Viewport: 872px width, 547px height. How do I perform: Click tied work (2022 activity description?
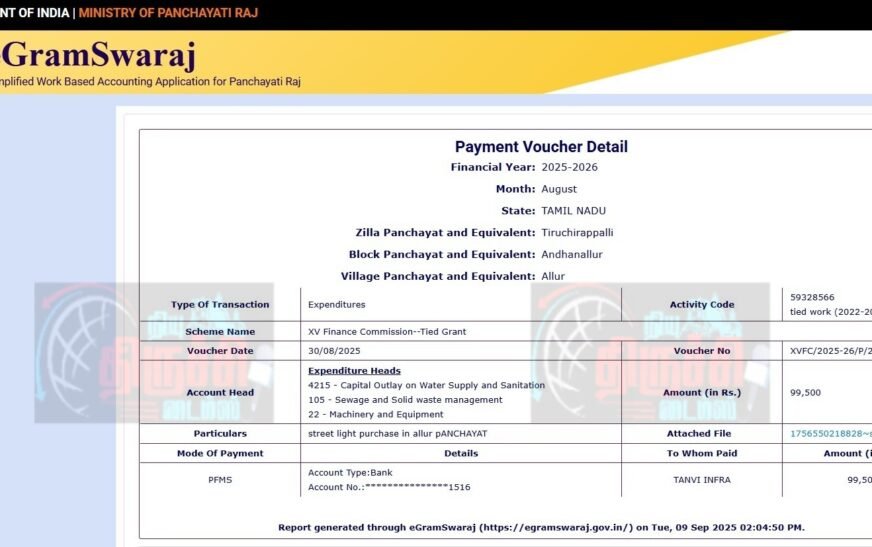[831, 312]
